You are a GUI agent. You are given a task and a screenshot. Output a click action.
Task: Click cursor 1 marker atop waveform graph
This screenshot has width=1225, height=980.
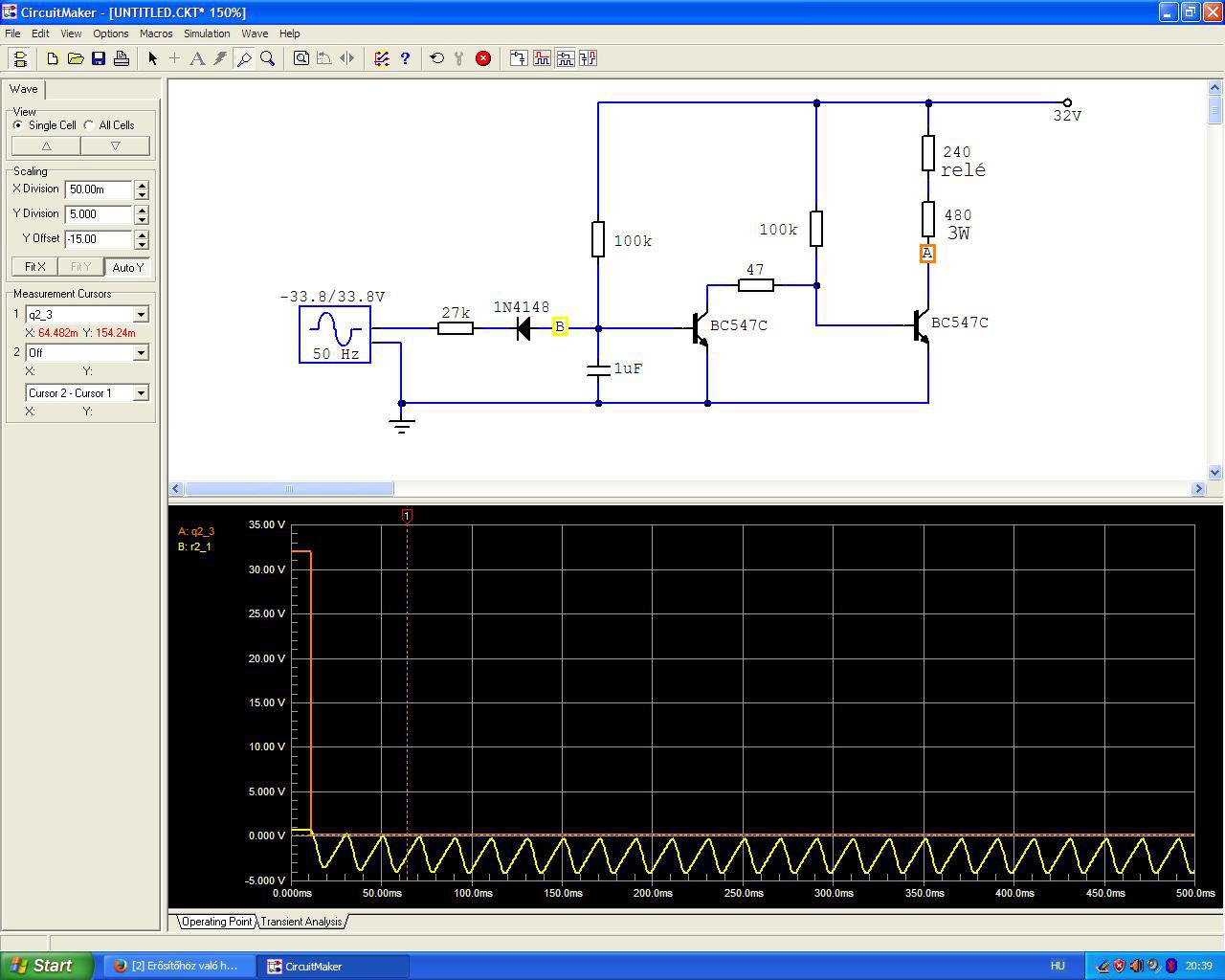point(407,516)
